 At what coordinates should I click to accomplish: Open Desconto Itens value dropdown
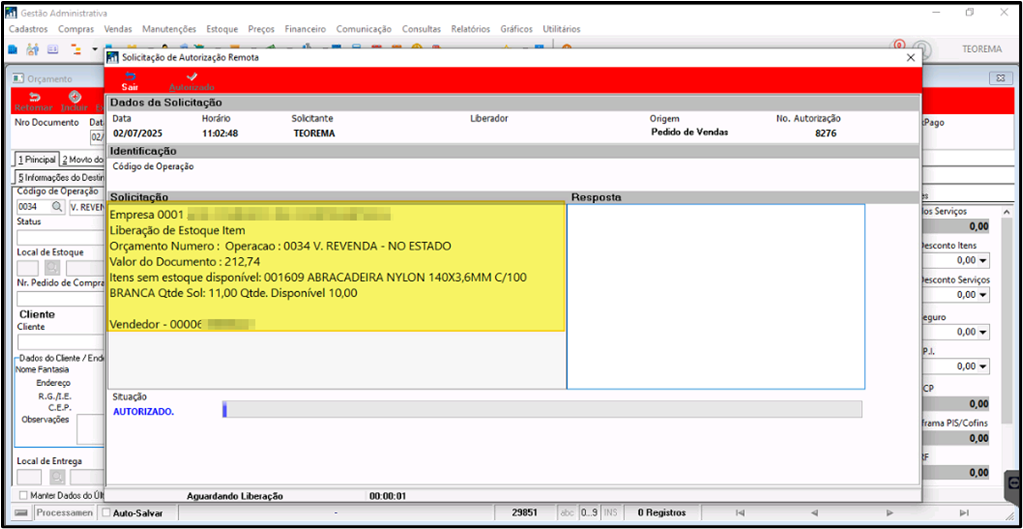985,260
